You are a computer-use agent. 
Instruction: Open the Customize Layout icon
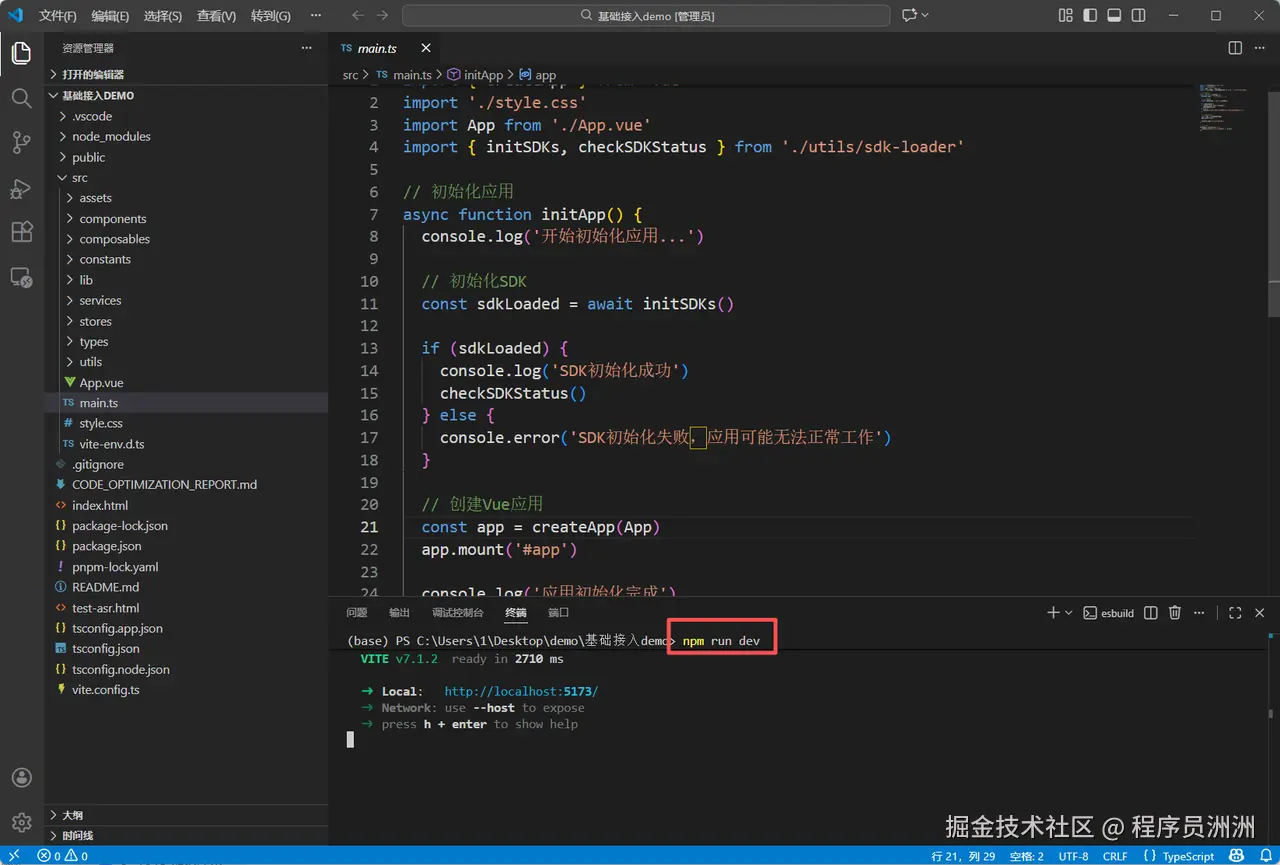coord(1065,15)
